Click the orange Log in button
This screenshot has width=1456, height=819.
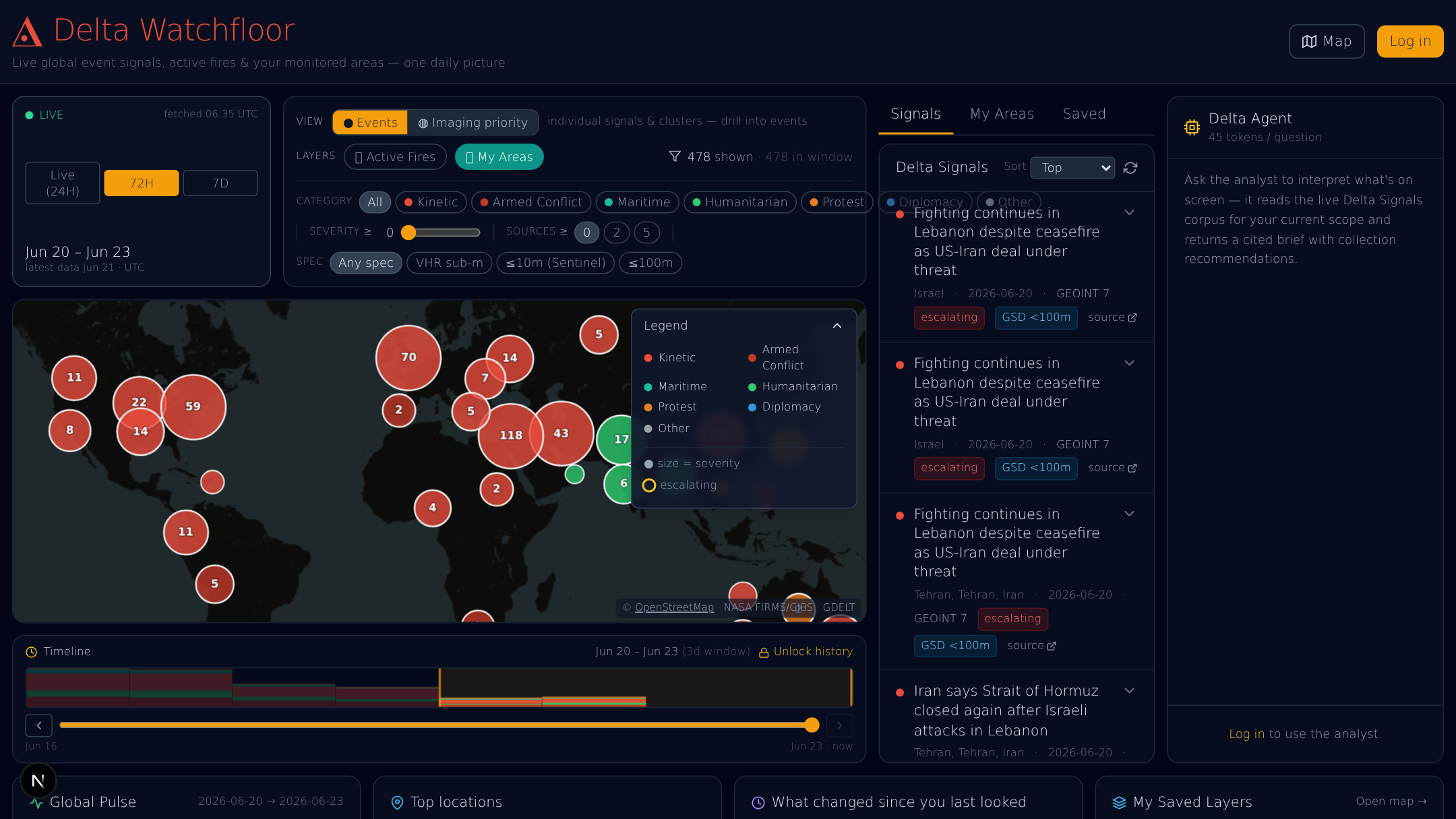[1410, 41]
